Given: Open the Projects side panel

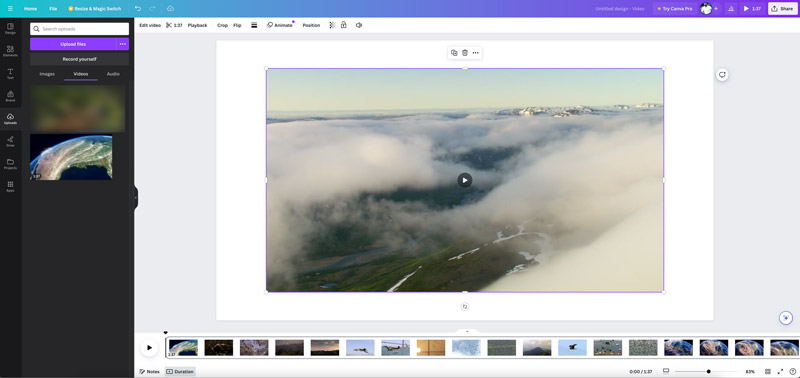Looking at the screenshot, I should [10, 164].
